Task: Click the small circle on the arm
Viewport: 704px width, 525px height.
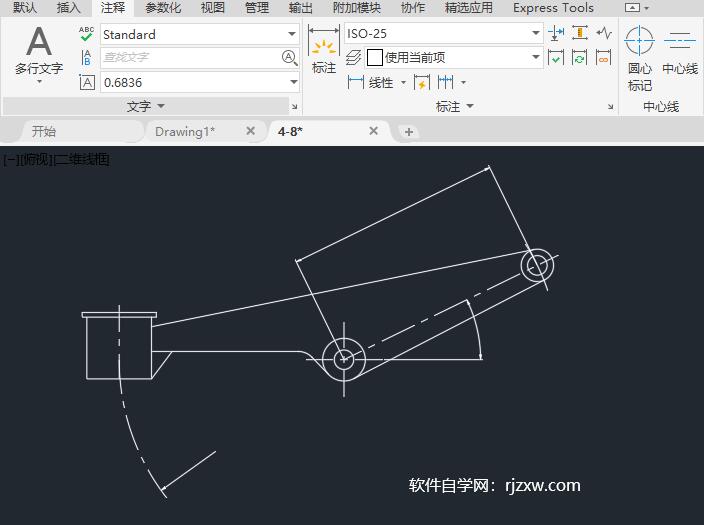Action: click(537, 266)
